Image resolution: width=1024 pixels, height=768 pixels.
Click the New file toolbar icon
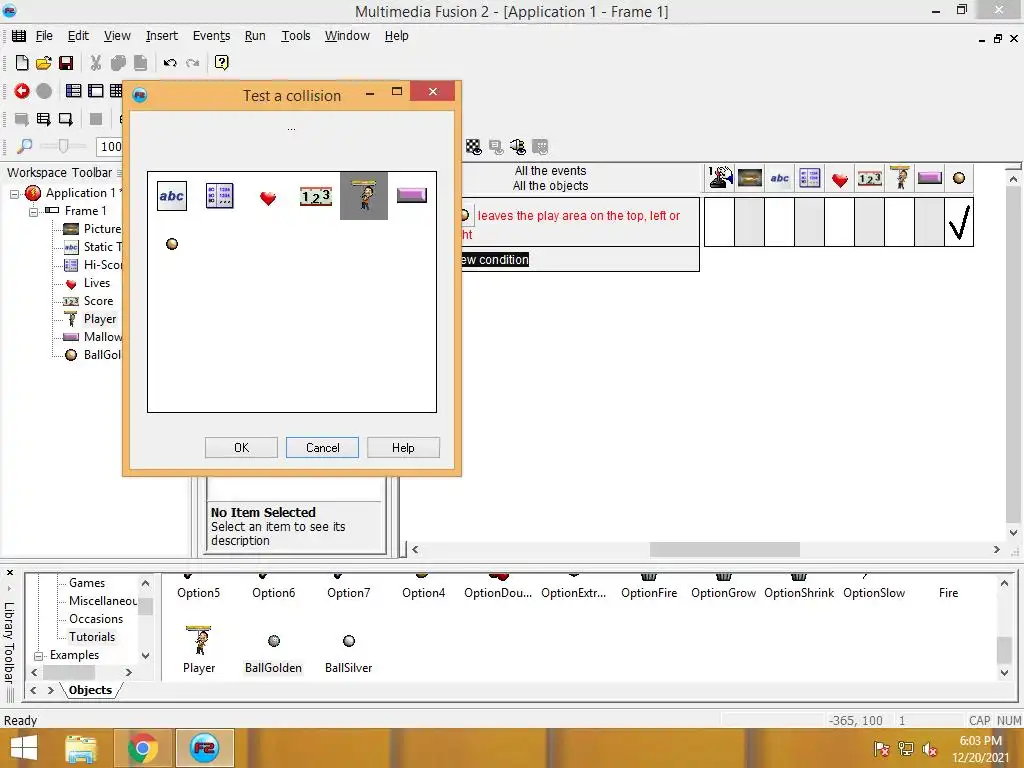22,63
